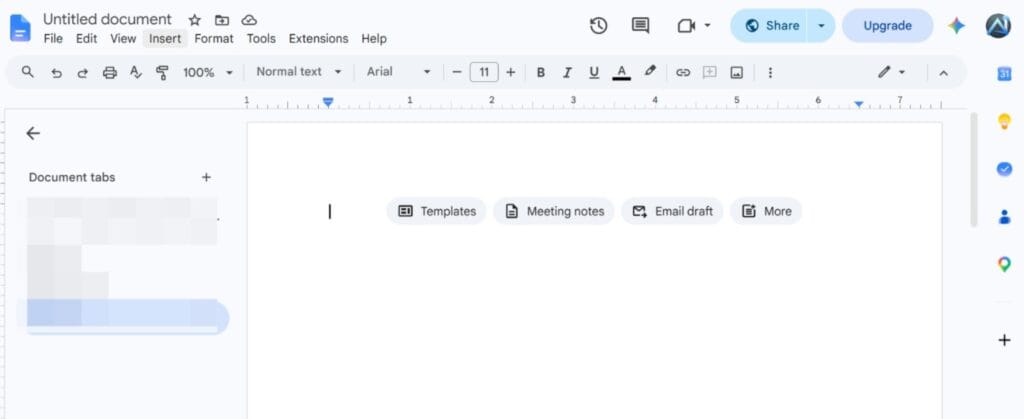Open the Insert menu

(x=165, y=39)
